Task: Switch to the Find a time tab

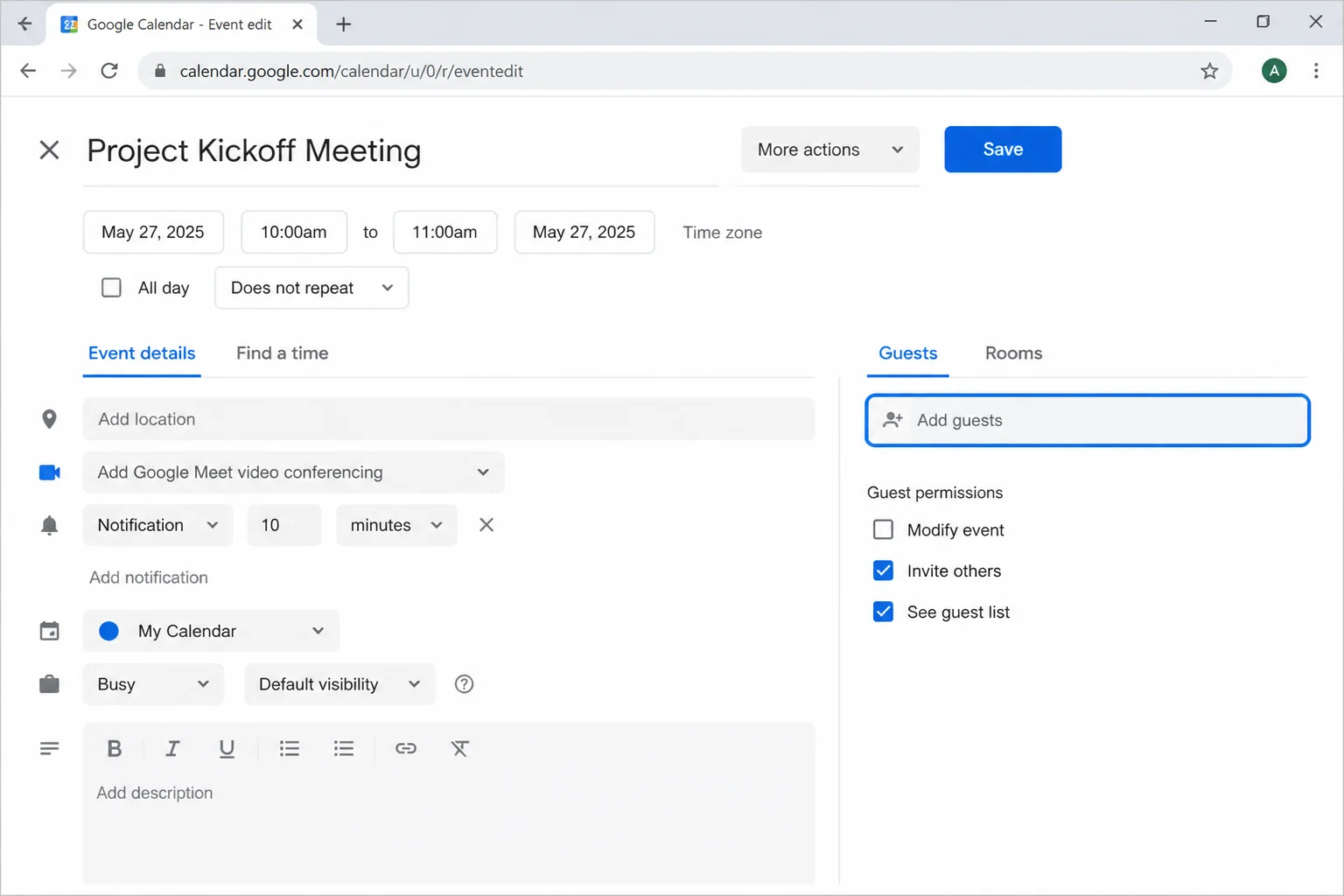Action: pyautogui.click(x=283, y=353)
